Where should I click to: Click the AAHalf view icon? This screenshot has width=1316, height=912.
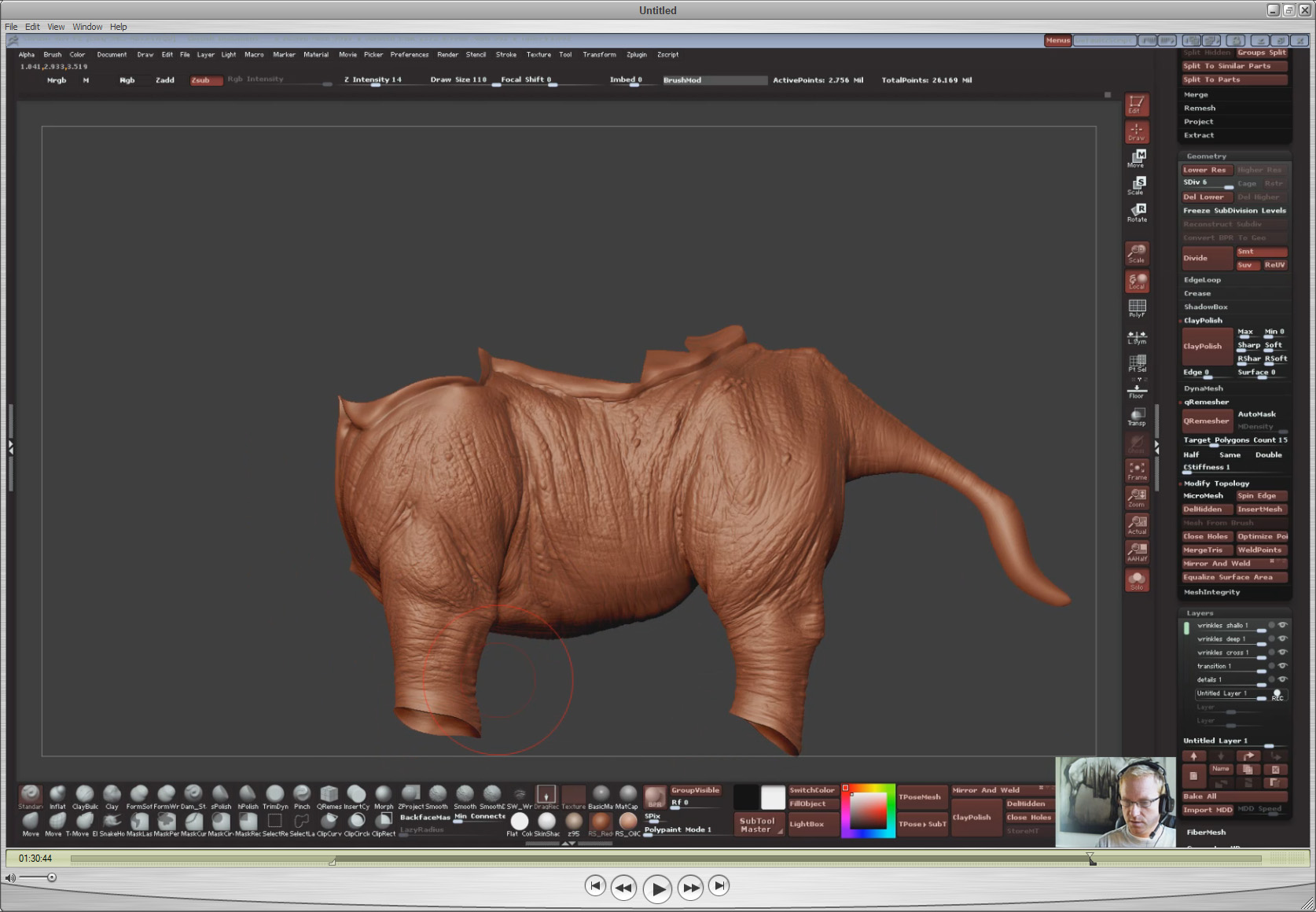pyautogui.click(x=1137, y=551)
